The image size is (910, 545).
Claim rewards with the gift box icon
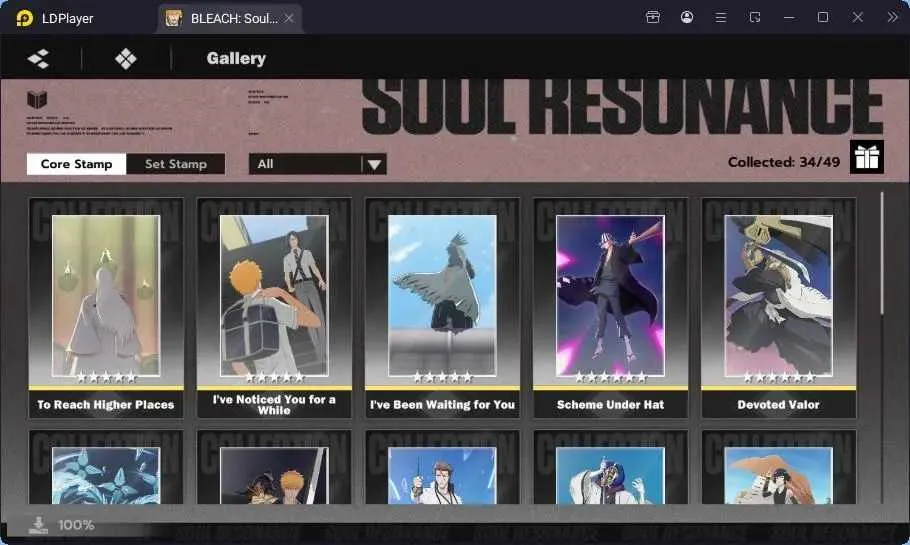click(x=867, y=157)
